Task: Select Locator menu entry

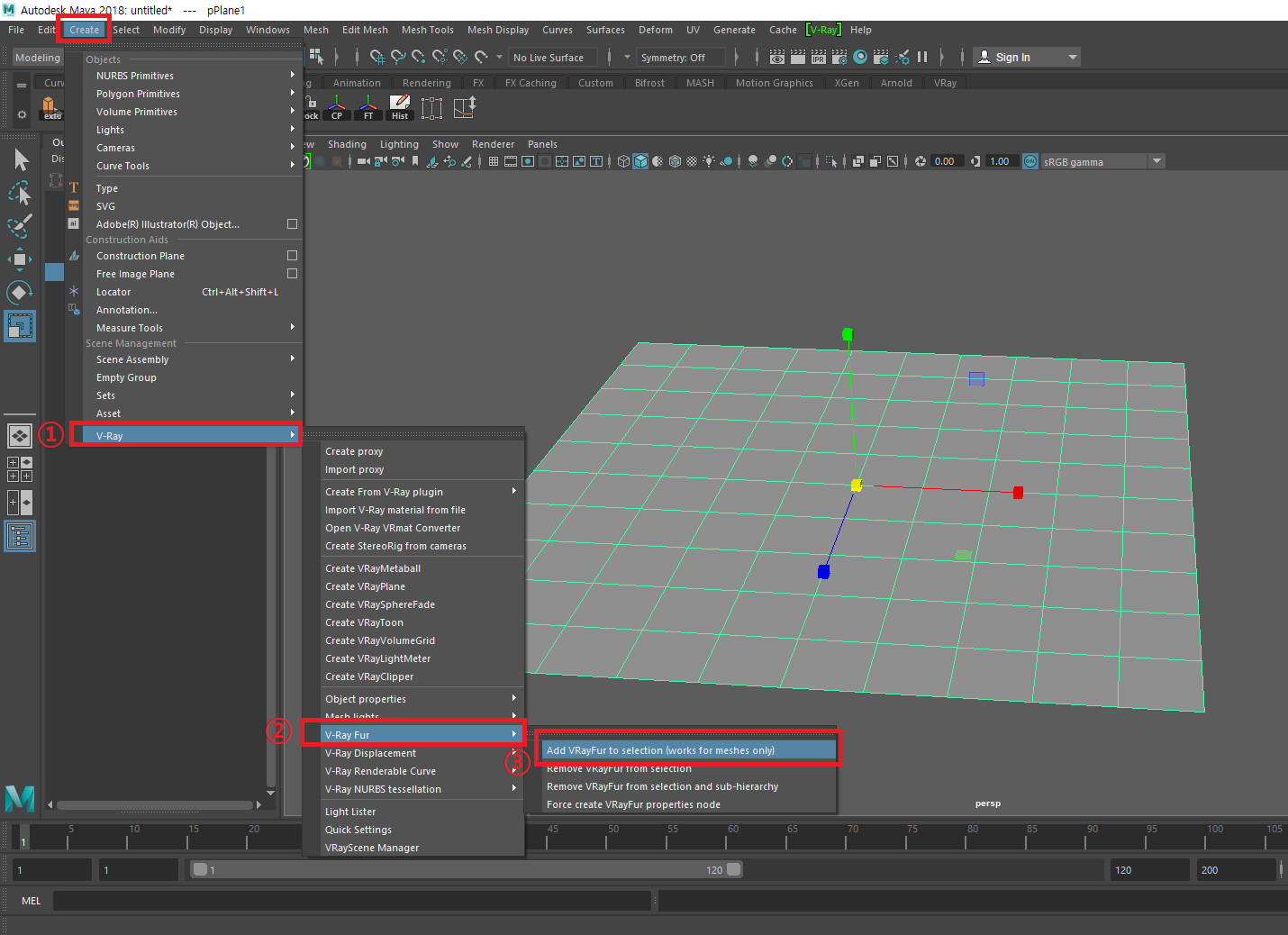Action: coord(194,292)
